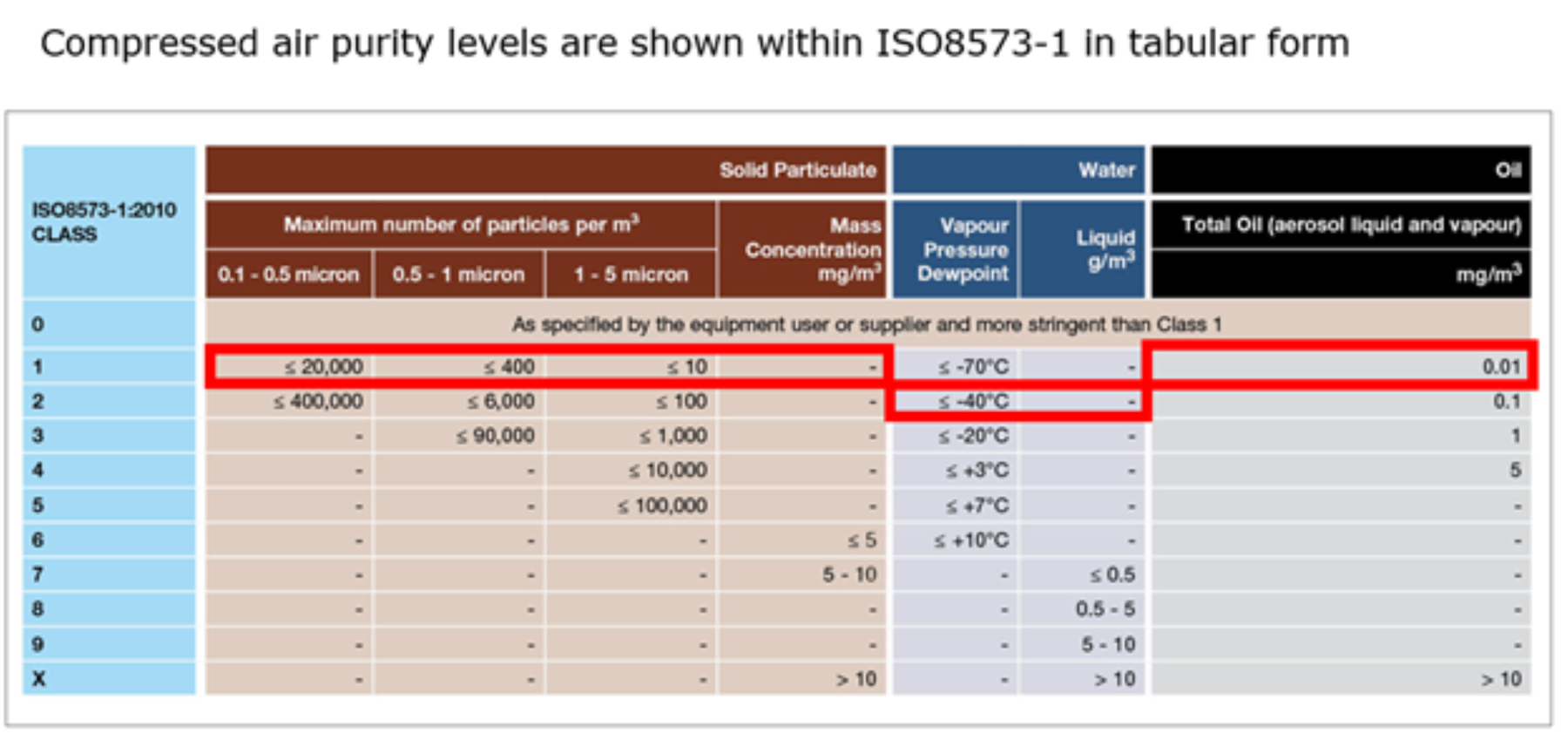Select the 'Vapour Pressure Dewpoint' header
This screenshot has height=747, width=1568.
tap(956, 249)
